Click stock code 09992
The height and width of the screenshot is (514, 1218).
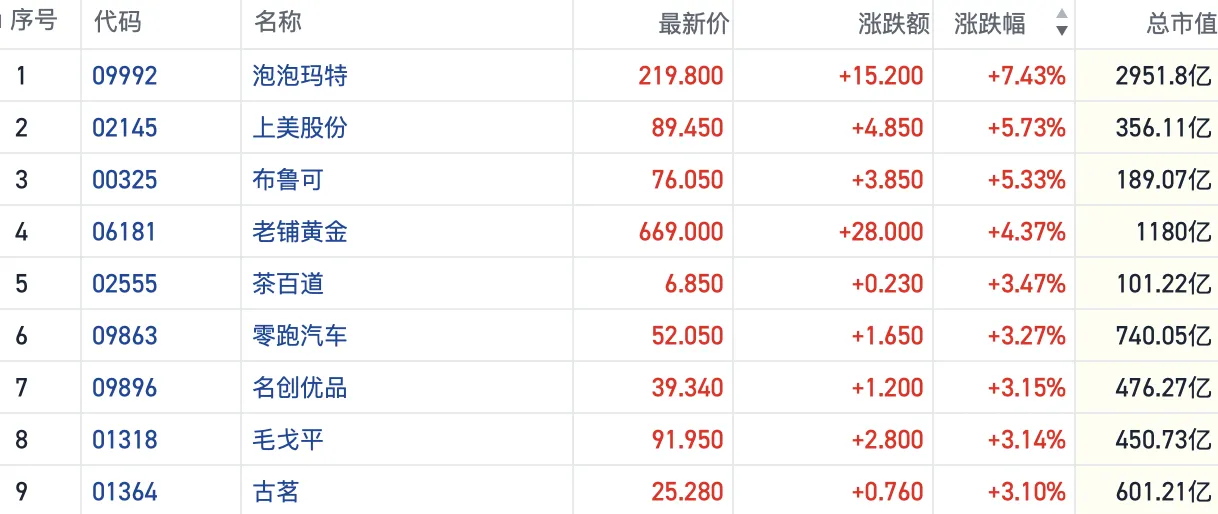125,76
